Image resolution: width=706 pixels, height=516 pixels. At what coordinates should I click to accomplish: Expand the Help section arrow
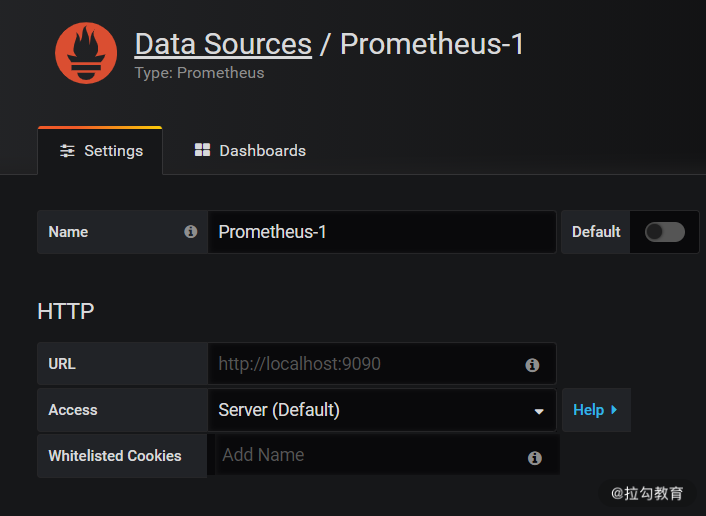(x=614, y=410)
